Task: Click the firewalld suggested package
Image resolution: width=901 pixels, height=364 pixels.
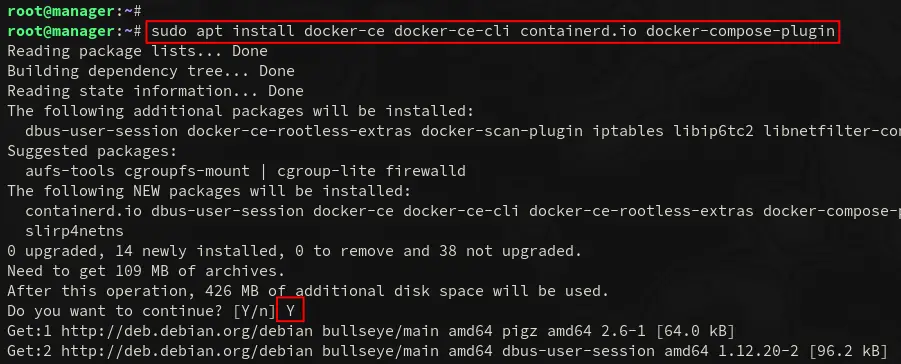Action: click(x=425, y=171)
